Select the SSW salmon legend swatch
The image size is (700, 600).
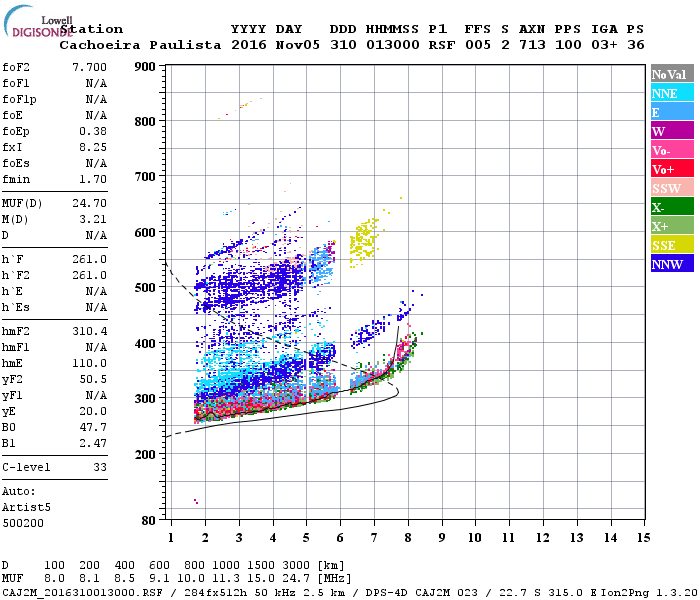coord(672,188)
